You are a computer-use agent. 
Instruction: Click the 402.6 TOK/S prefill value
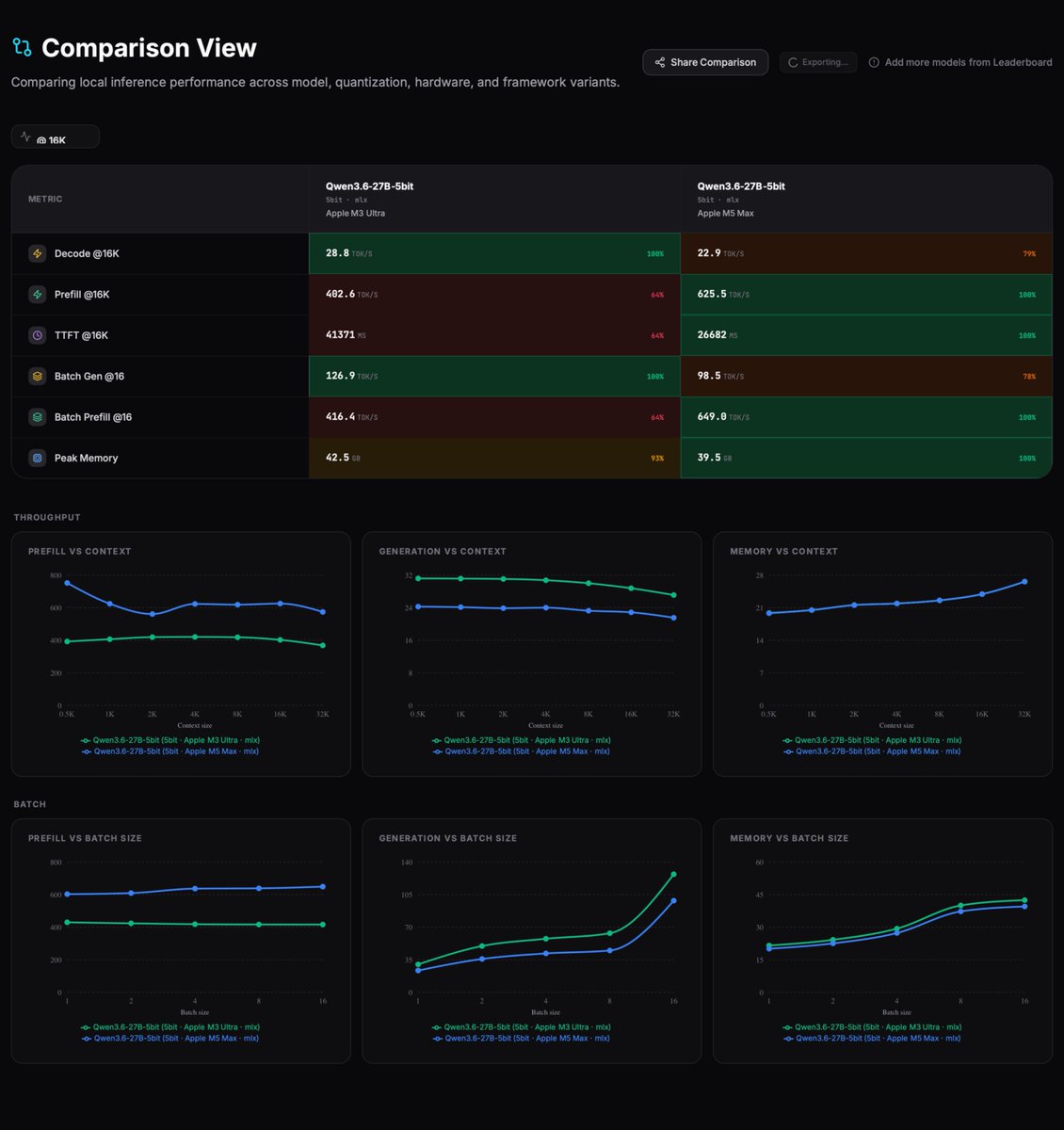(x=351, y=295)
